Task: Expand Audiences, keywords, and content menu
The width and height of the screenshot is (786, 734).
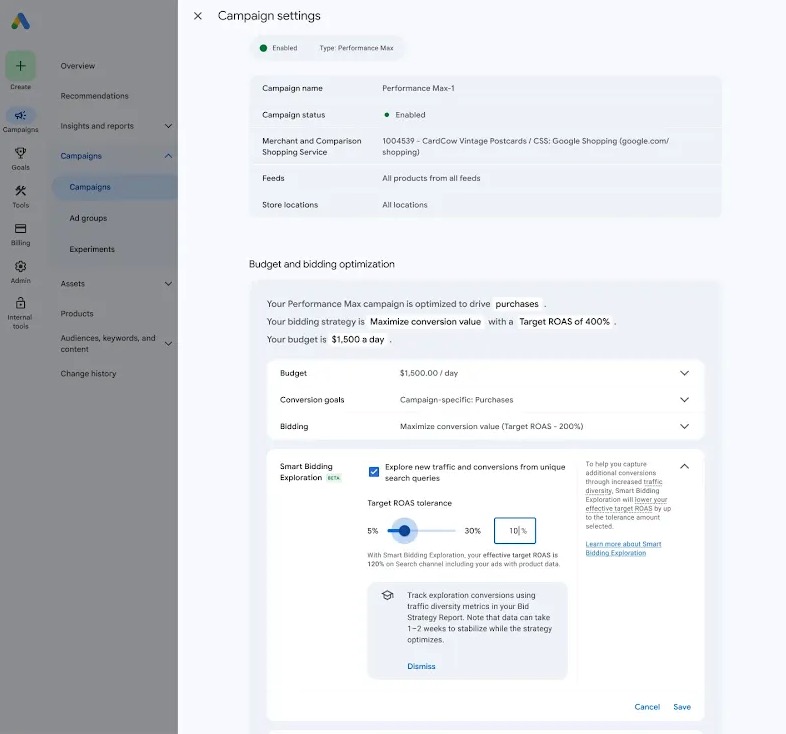Action: [168, 343]
